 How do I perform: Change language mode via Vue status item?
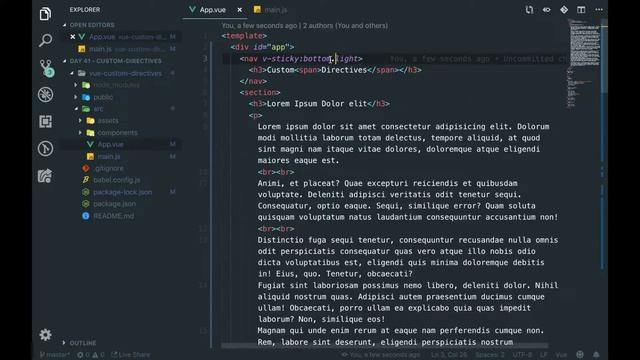561,355
